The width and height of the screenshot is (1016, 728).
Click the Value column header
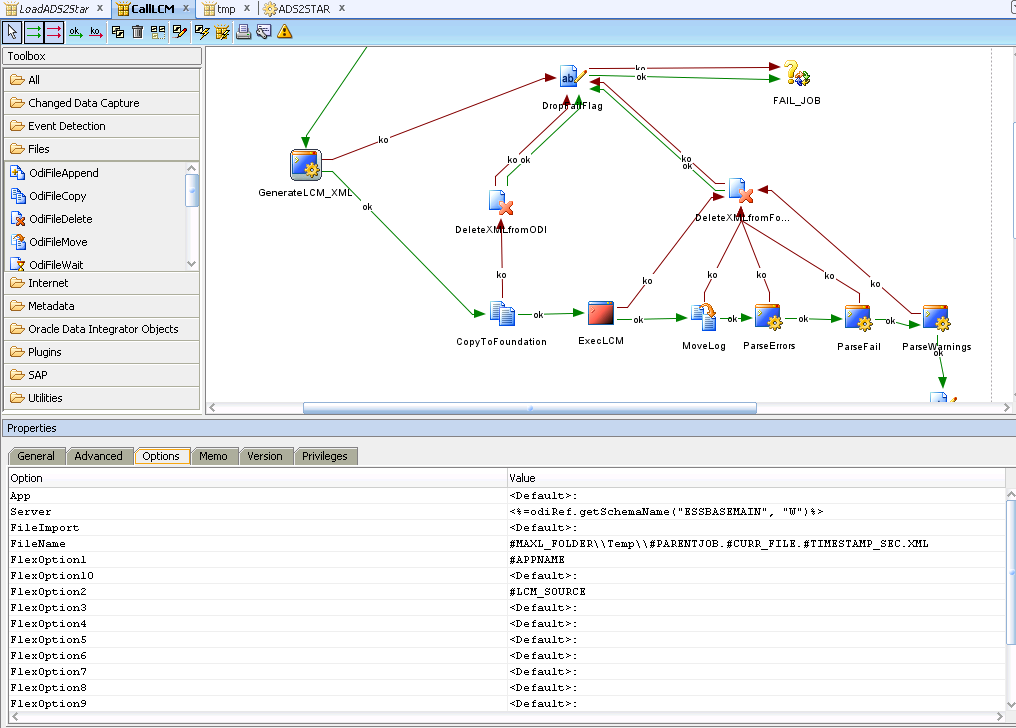click(x=756, y=478)
